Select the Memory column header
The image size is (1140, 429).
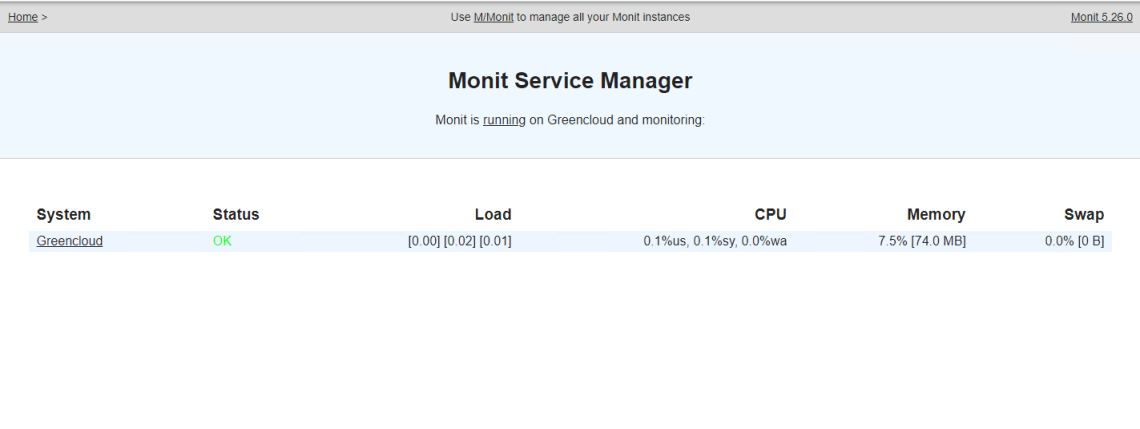(x=936, y=214)
